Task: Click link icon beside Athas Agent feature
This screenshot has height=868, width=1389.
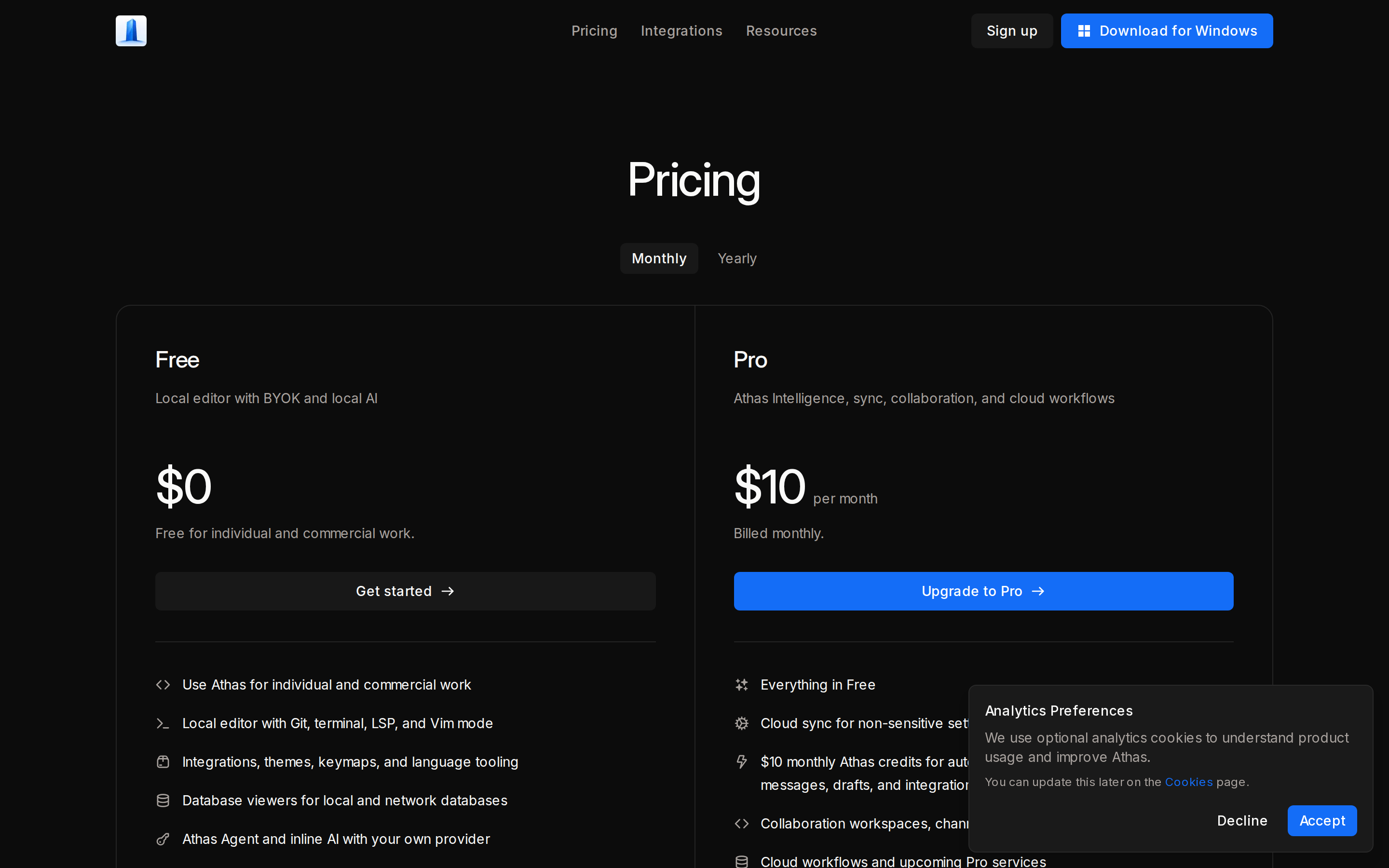Action: tap(163, 839)
